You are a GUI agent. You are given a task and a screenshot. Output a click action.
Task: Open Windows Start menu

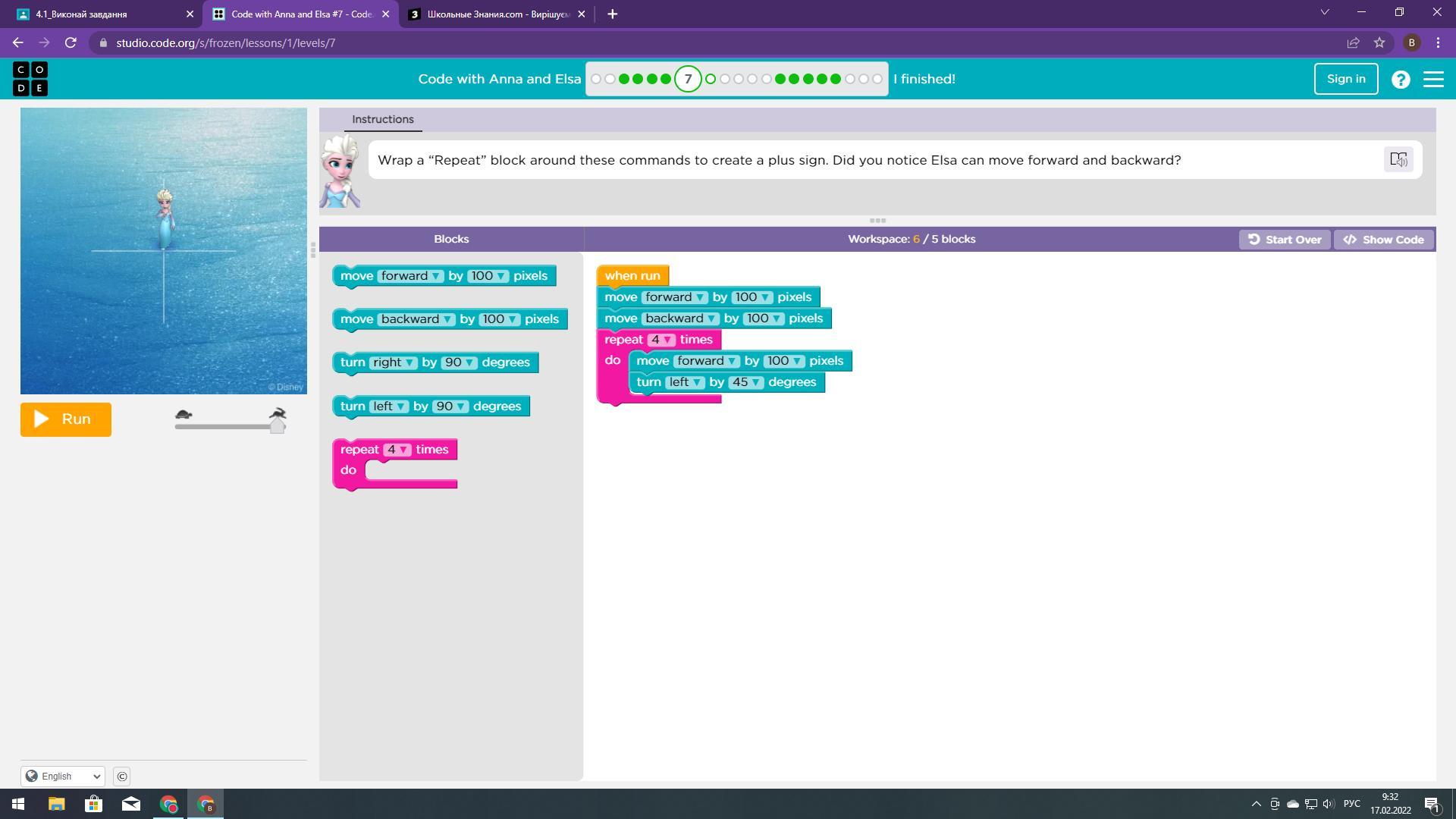click(18, 804)
